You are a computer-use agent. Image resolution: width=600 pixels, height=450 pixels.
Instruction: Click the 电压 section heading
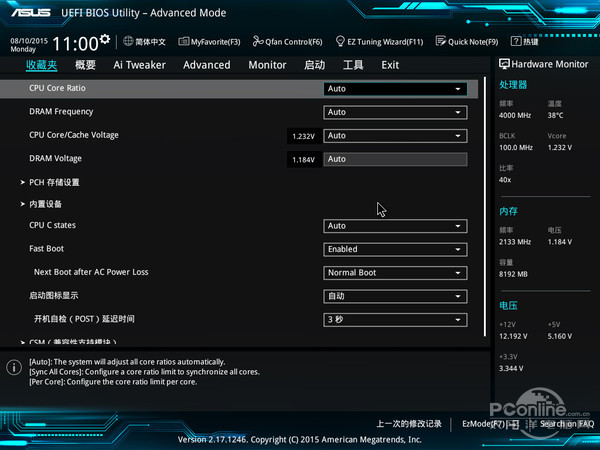pyautogui.click(x=508, y=306)
